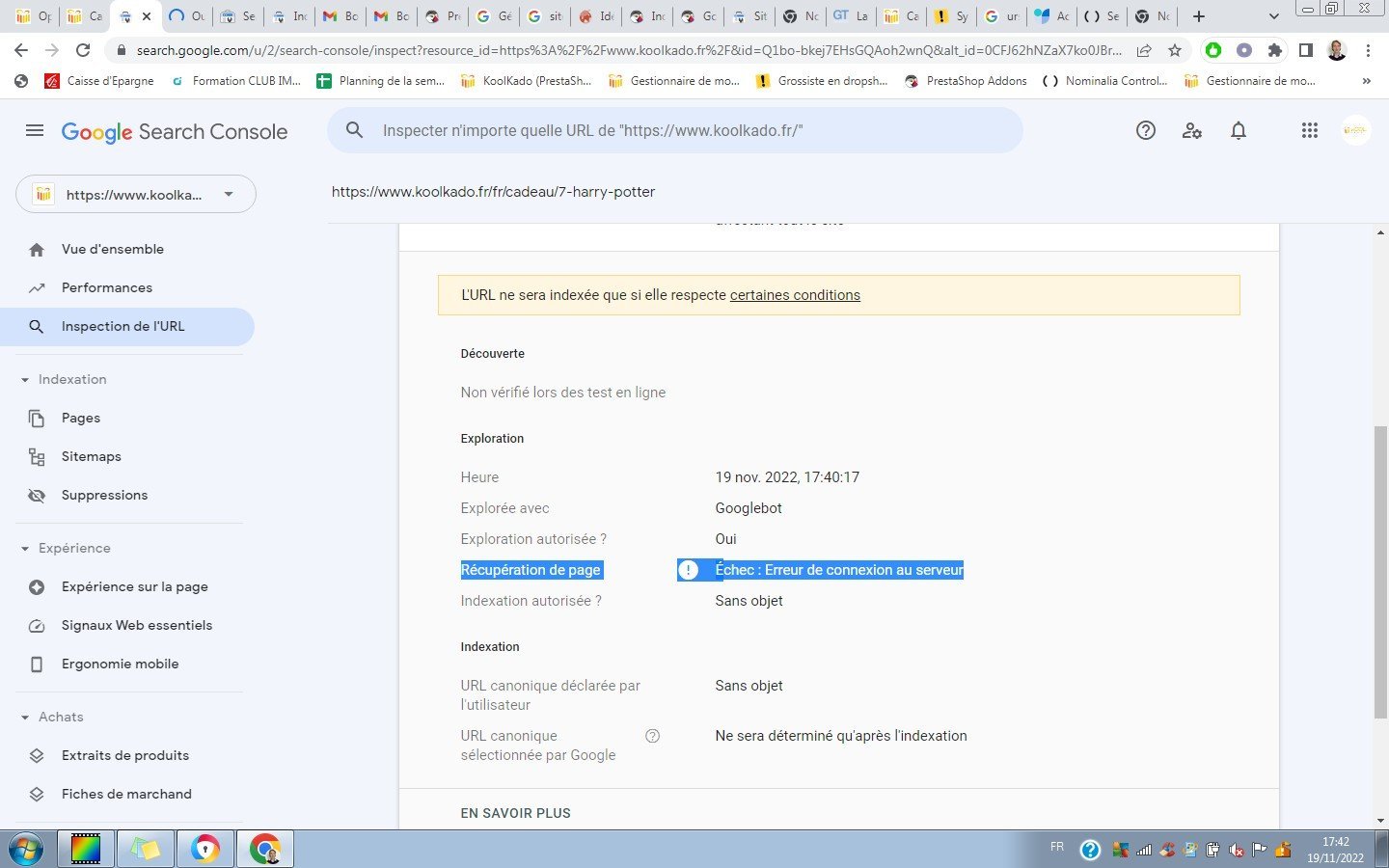1389x868 pixels.
Task: Open the Formation CLUB IM... bookmark
Action: pos(236,81)
